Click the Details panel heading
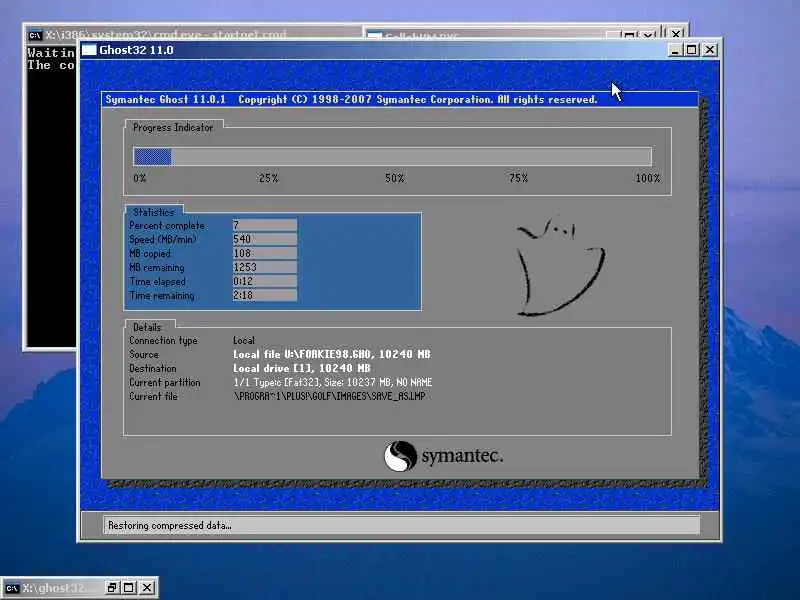Screen dimensions: 800x600 point(147,327)
